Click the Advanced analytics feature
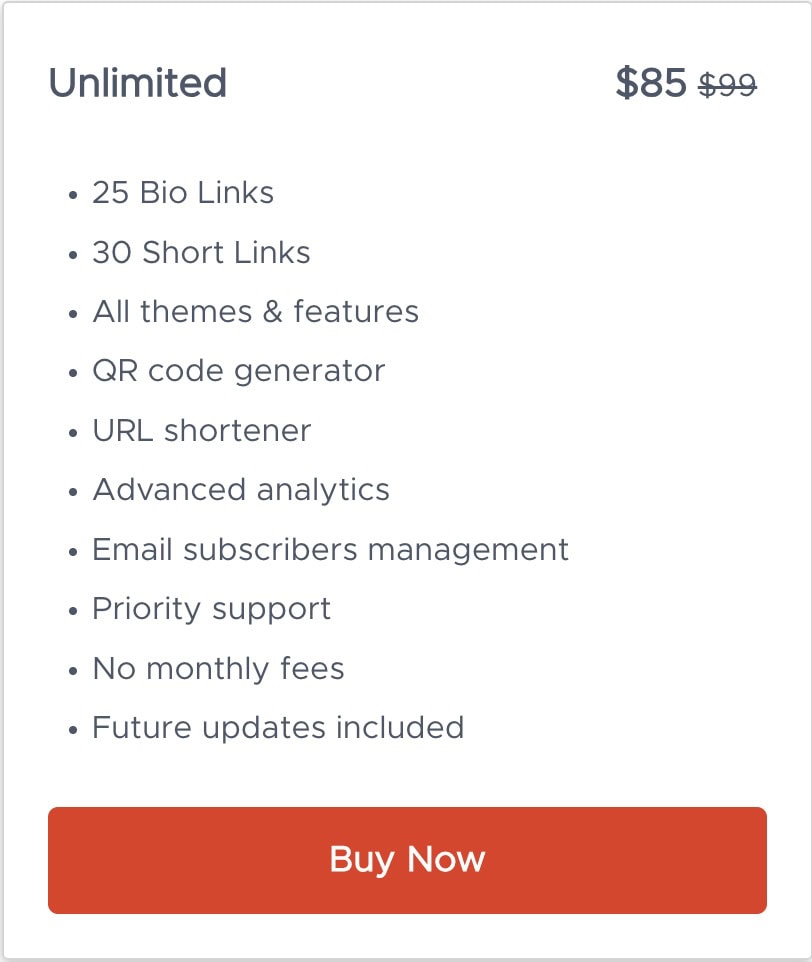This screenshot has height=962, width=812. (241, 490)
